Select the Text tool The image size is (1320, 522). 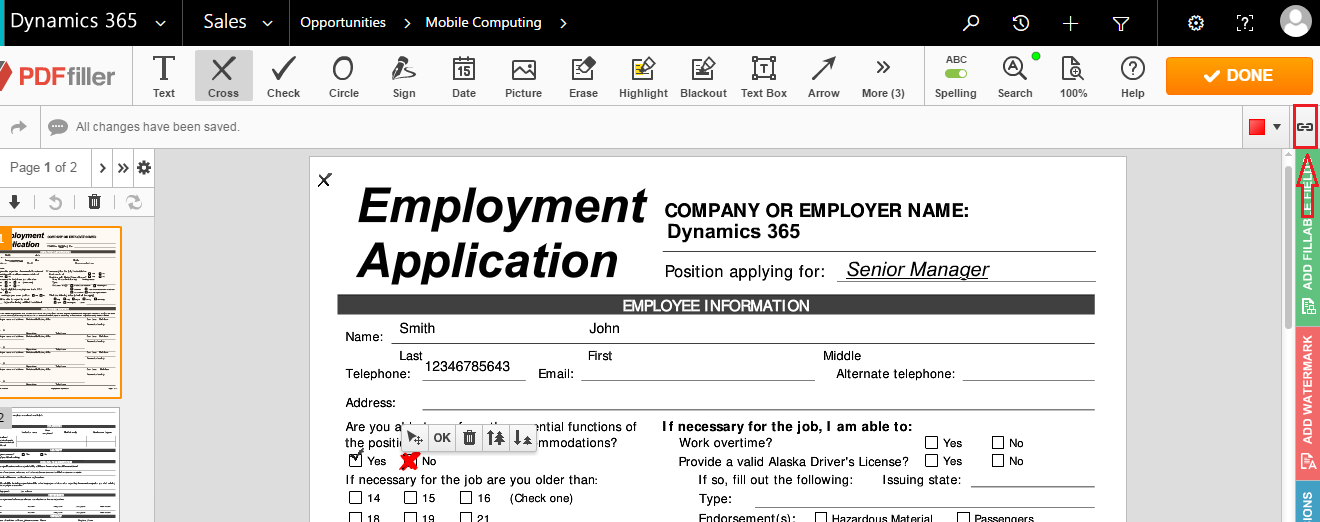tap(164, 76)
